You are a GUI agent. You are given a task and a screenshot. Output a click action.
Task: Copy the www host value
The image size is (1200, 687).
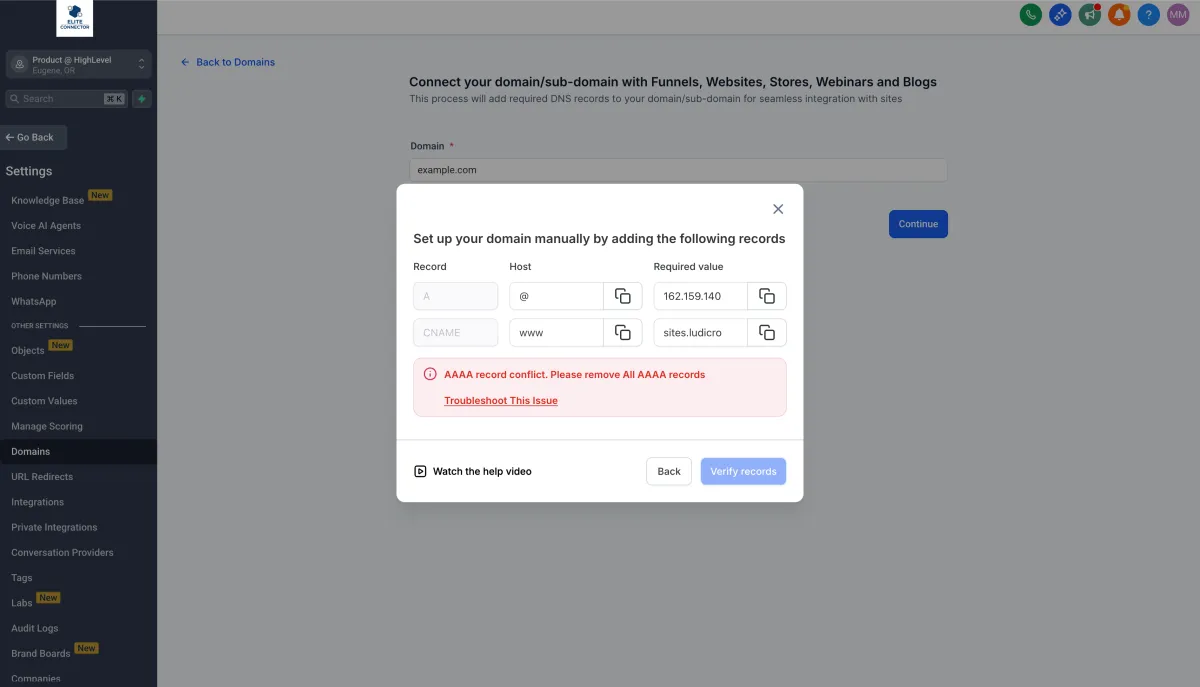622,332
